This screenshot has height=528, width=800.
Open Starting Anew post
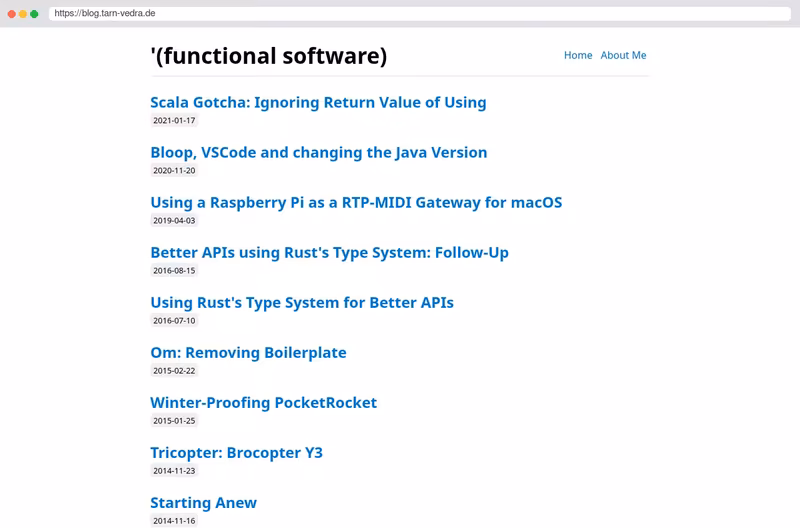[204, 502]
